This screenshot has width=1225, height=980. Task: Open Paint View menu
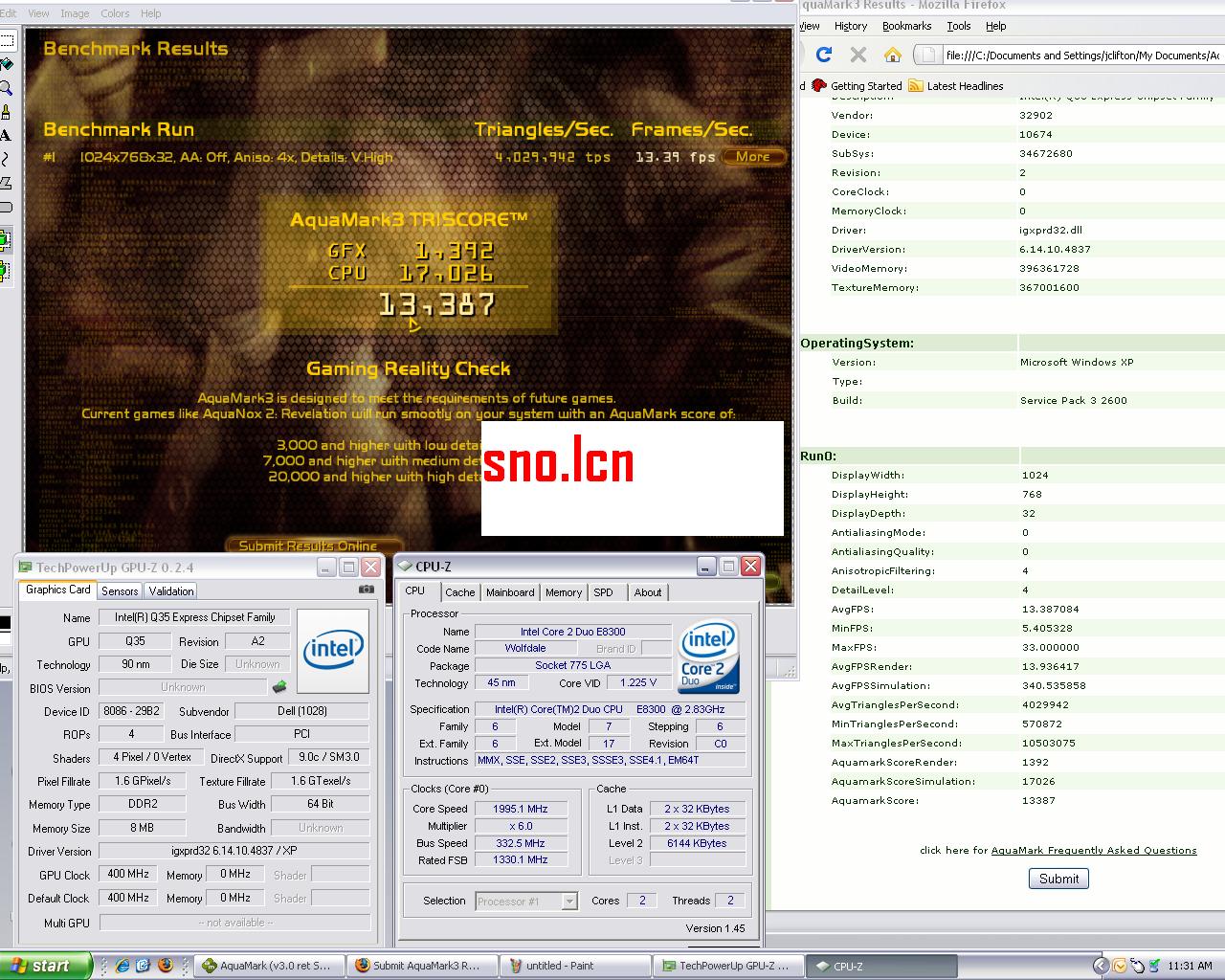39,13
